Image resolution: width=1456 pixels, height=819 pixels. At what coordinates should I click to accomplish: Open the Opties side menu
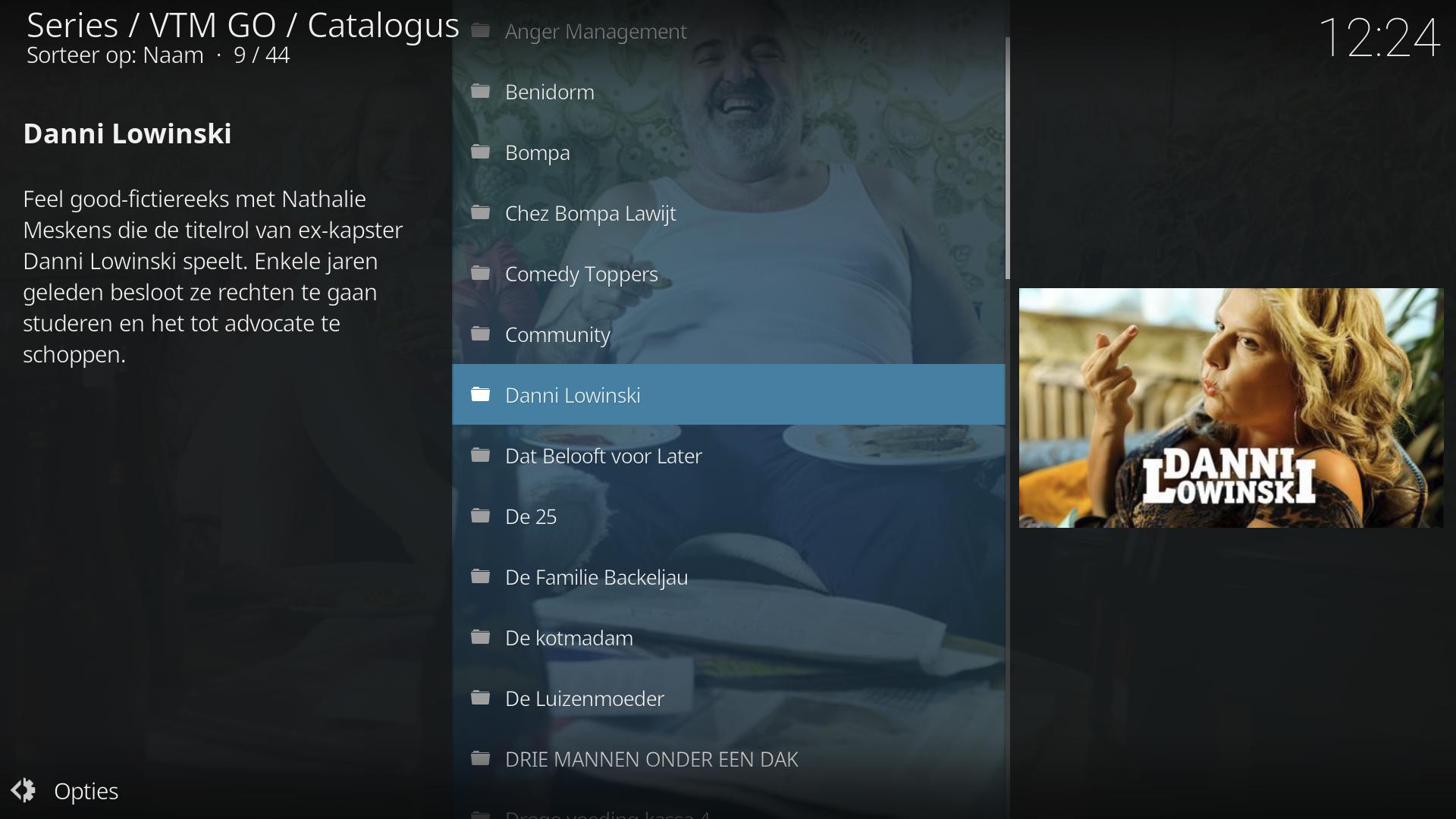click(x=86, y=791)
